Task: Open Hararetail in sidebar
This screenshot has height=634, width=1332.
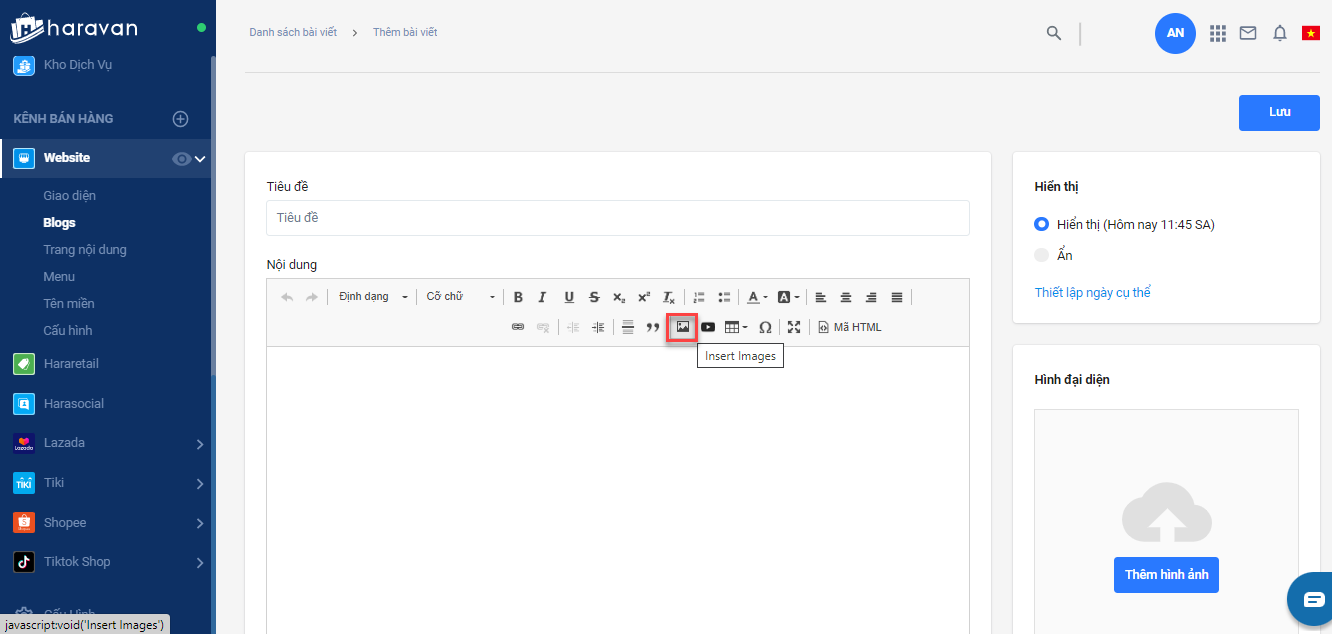Action: pos(71,364)
